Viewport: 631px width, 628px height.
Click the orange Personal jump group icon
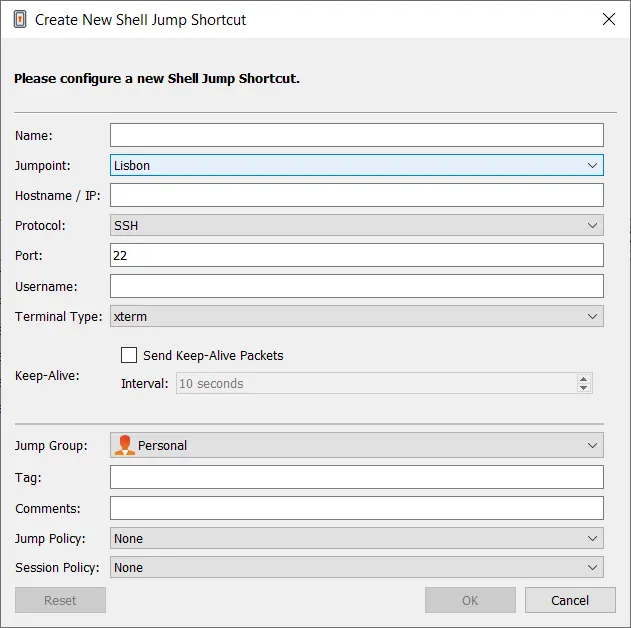pos(124,445)
